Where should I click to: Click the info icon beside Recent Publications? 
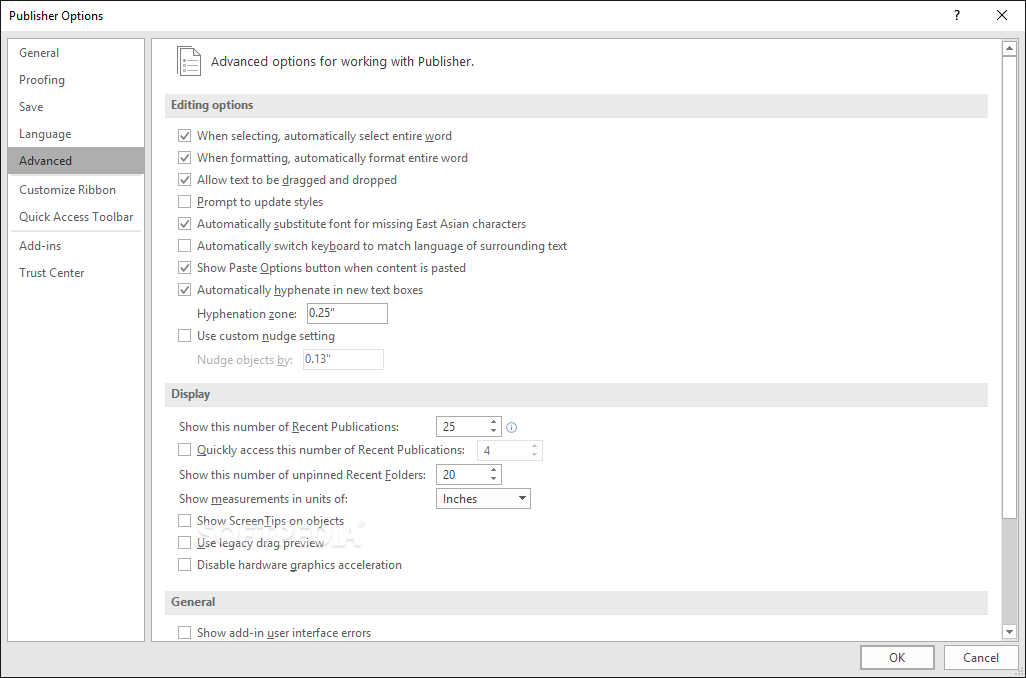pyautogui.click(x=512, y=427)
